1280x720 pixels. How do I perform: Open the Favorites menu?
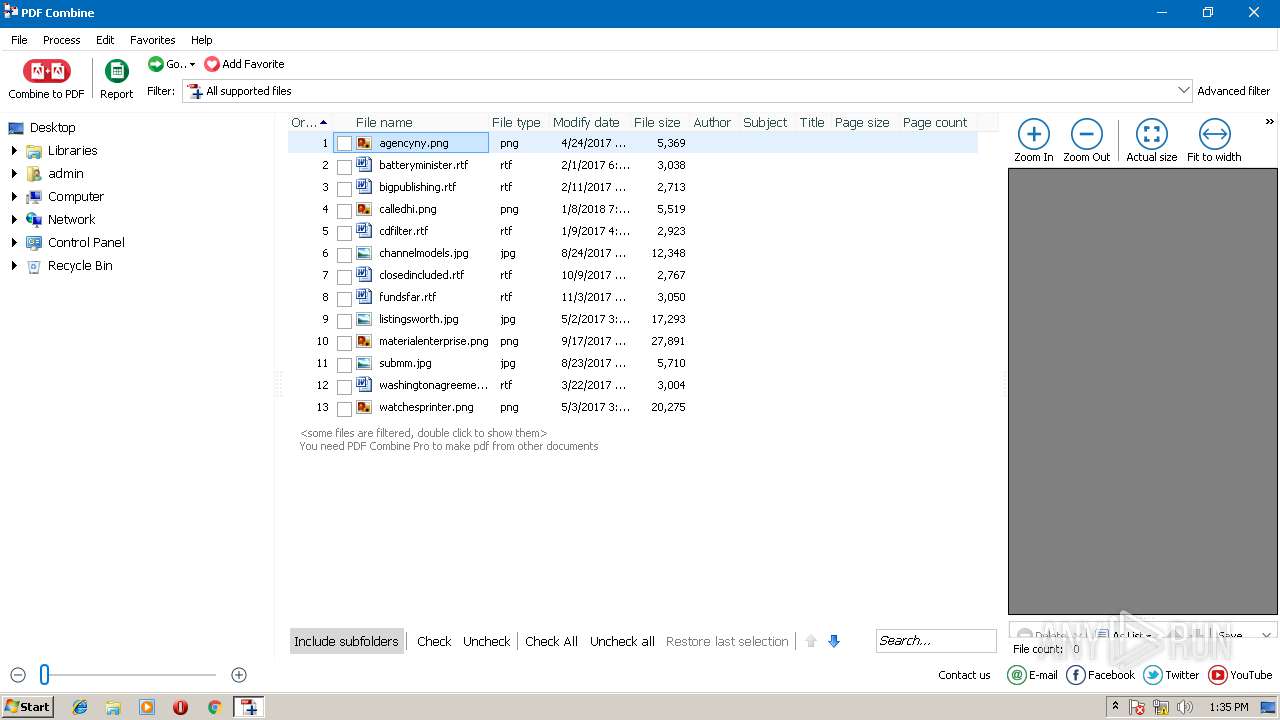tap(152, 40)
